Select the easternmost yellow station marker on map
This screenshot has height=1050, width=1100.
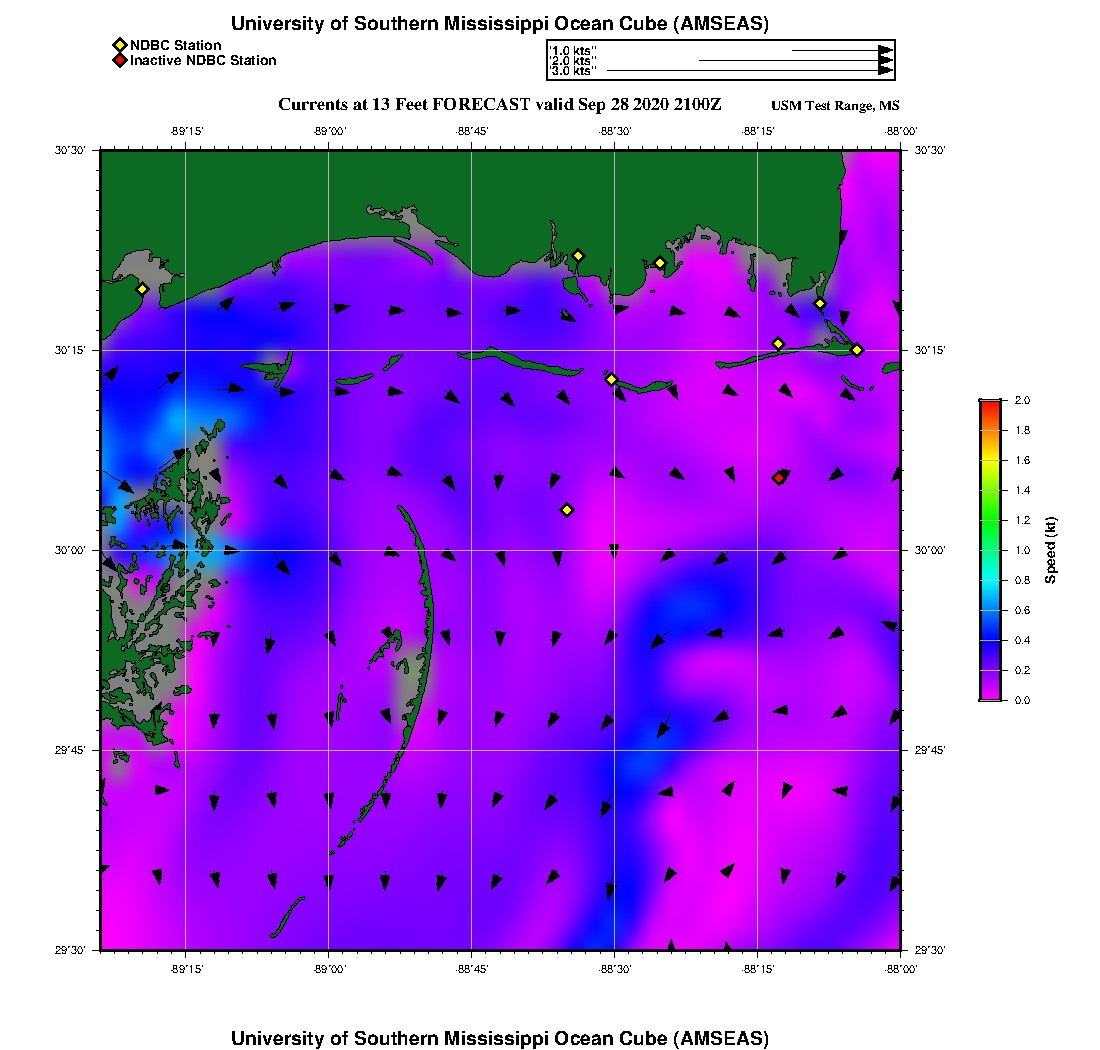[x=857, y=349]
